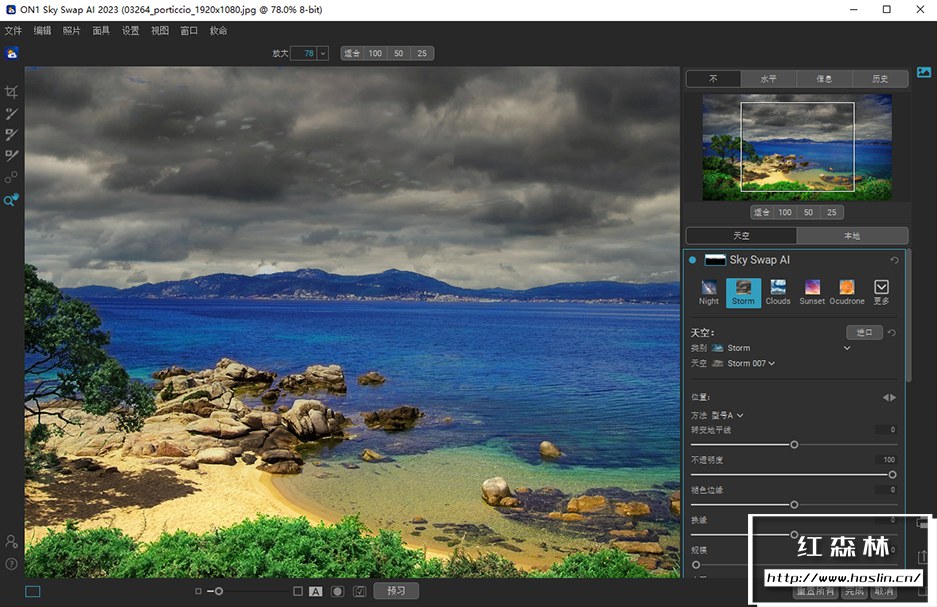The image size is (937, 607).
Task: Switch to the 本地 tab
Action: tap(852, 236)
